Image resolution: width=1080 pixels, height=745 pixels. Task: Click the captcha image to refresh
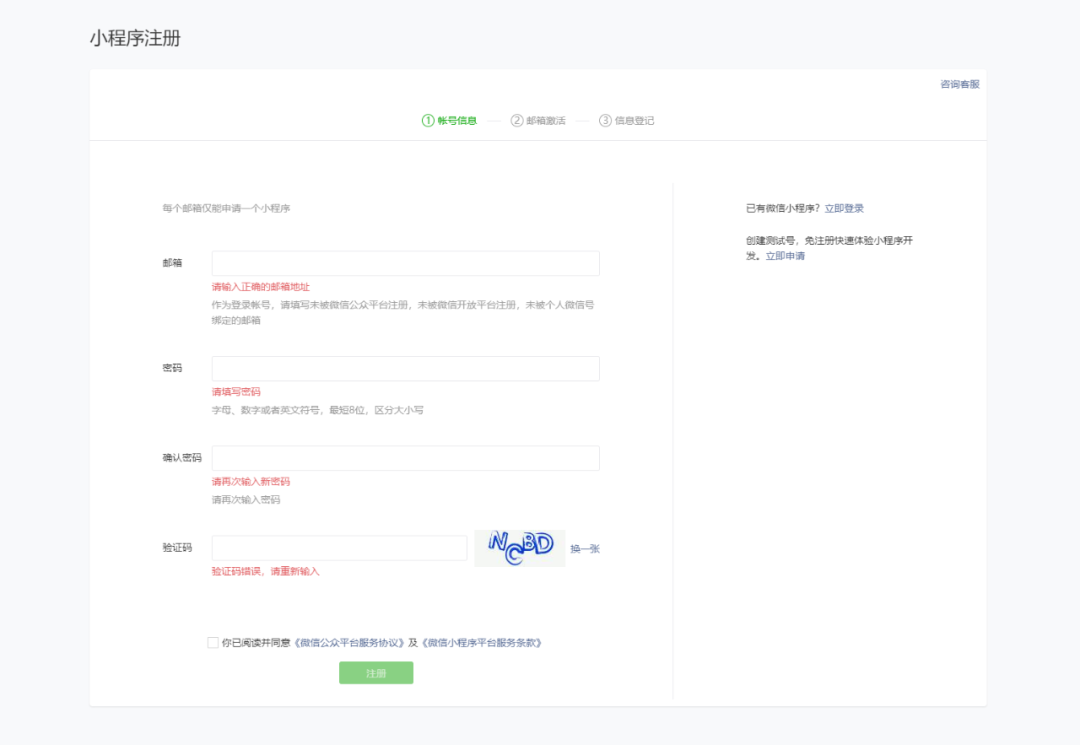519,548
